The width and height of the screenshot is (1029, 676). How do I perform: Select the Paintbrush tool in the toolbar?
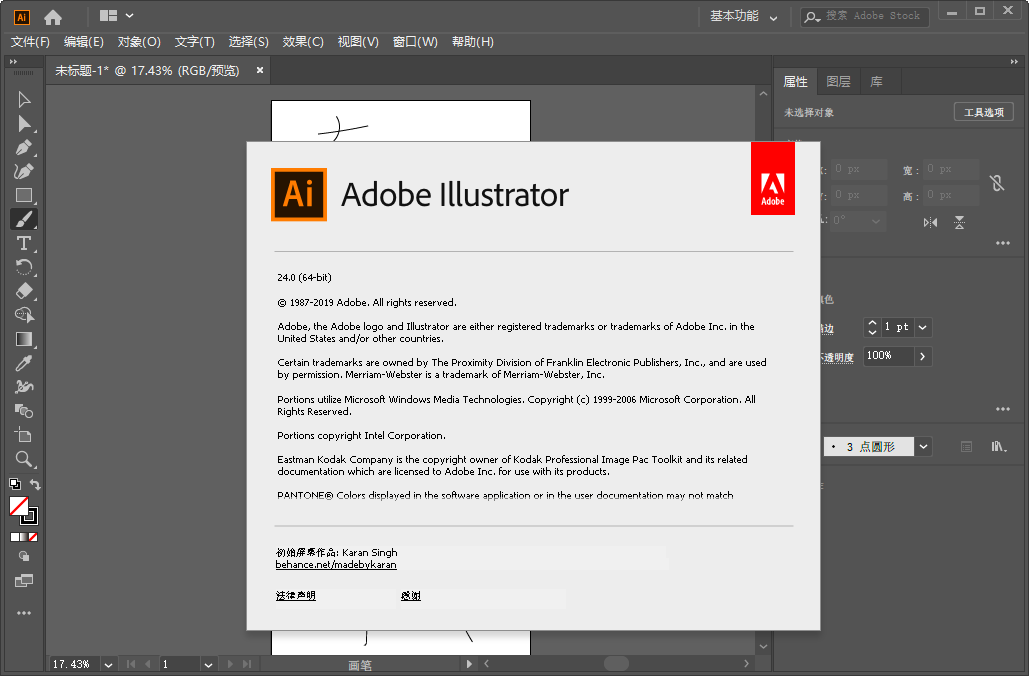(24, 220)
